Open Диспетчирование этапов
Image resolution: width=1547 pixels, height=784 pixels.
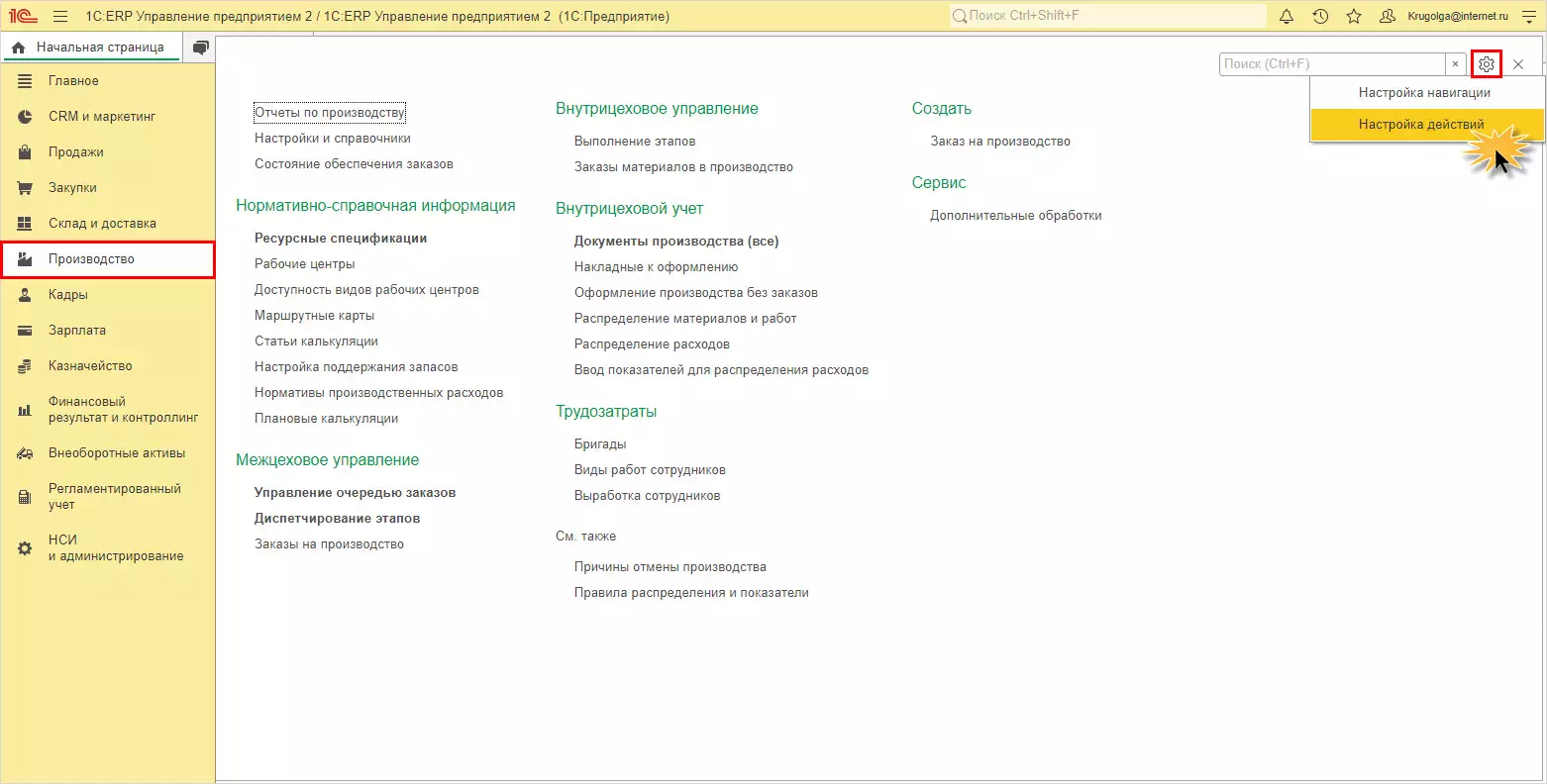coord(337,519)
